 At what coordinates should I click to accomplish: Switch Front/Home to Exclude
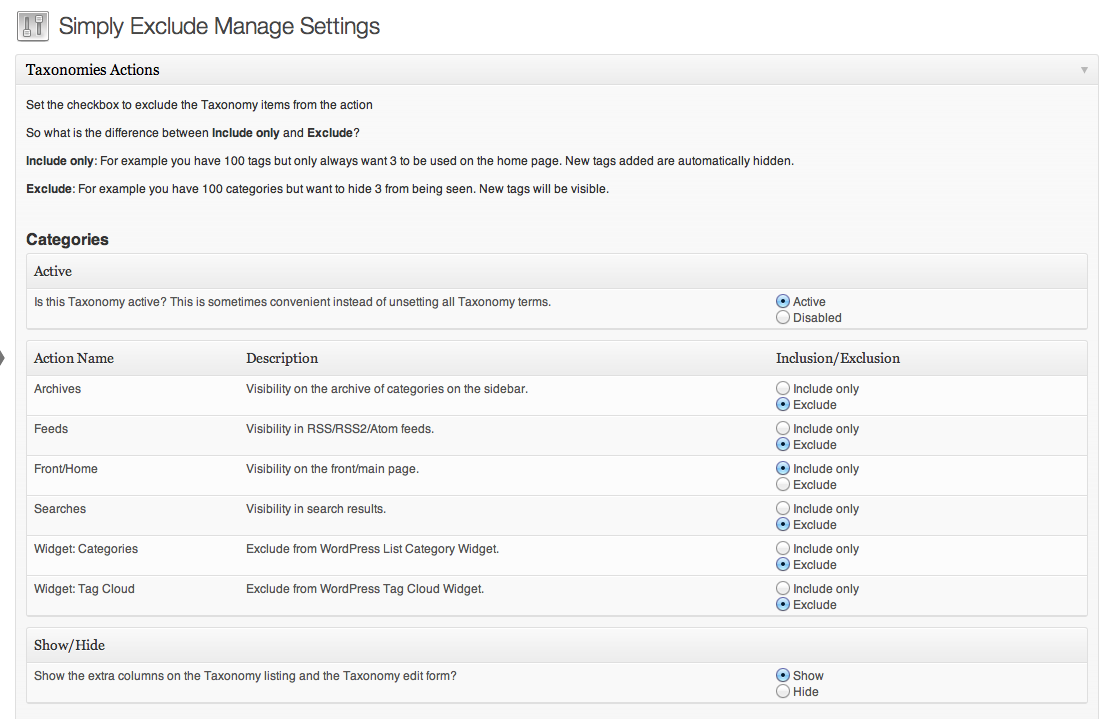783,484
